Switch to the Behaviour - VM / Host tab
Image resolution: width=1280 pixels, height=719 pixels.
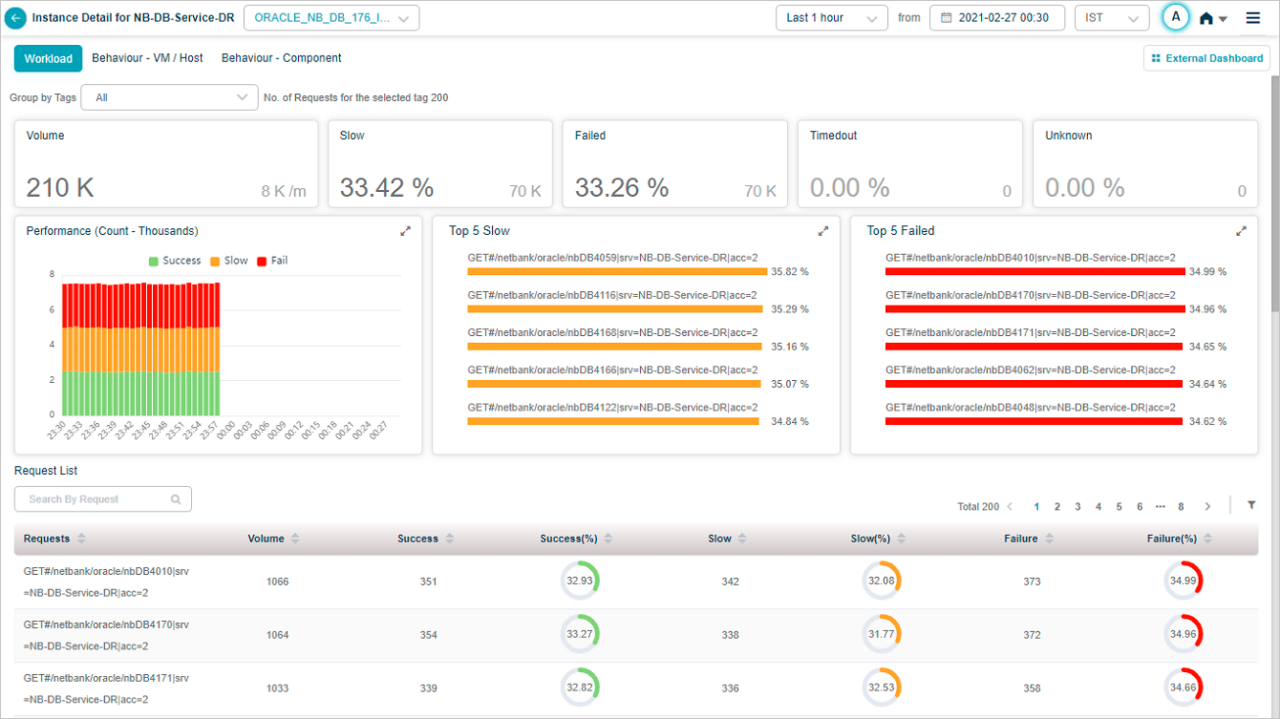[147, 58]
